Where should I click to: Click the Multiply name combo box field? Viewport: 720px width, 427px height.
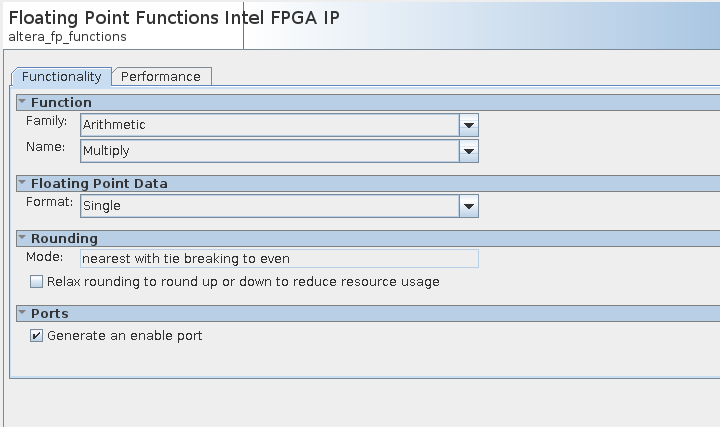click(x=268, y=151)
